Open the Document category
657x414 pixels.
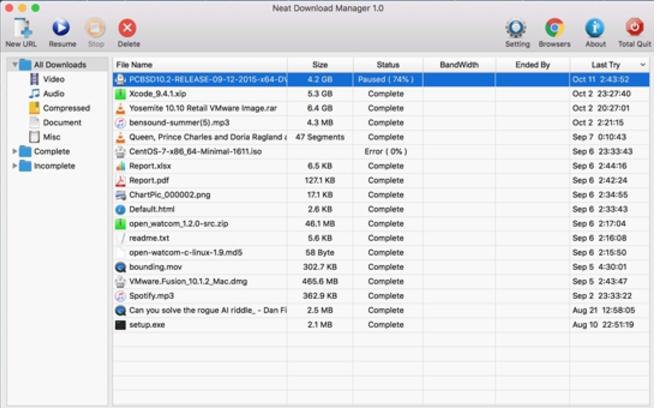(x=62, y=123)
